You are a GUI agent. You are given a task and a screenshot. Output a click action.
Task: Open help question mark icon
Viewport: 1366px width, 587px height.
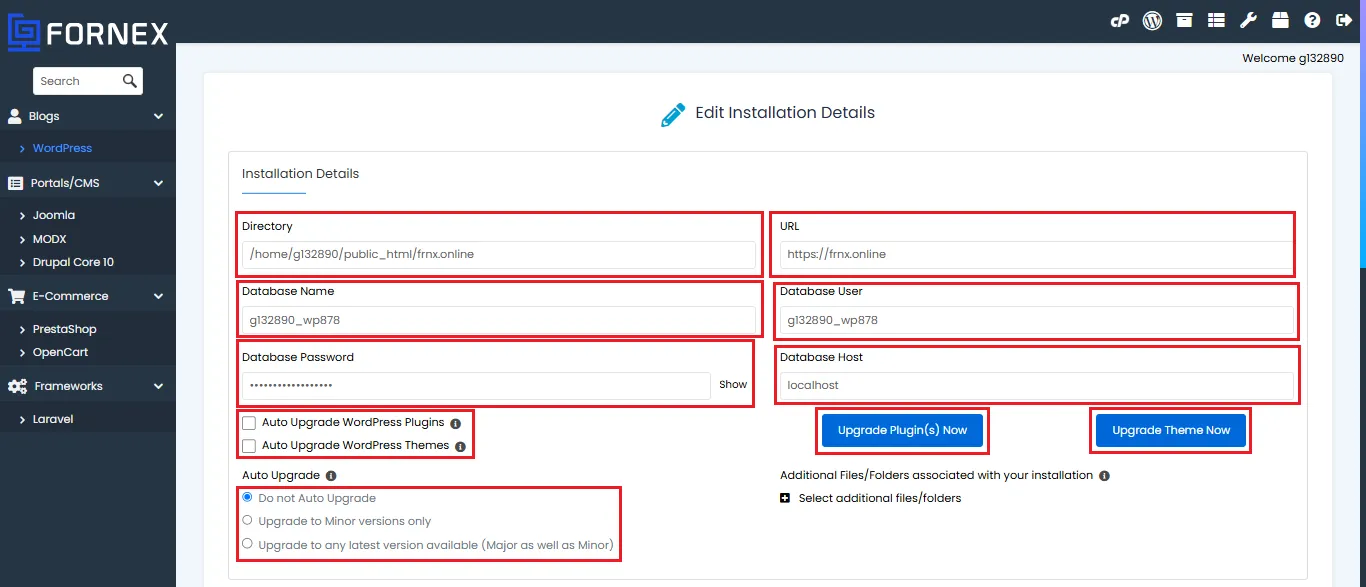(1312, 20)
